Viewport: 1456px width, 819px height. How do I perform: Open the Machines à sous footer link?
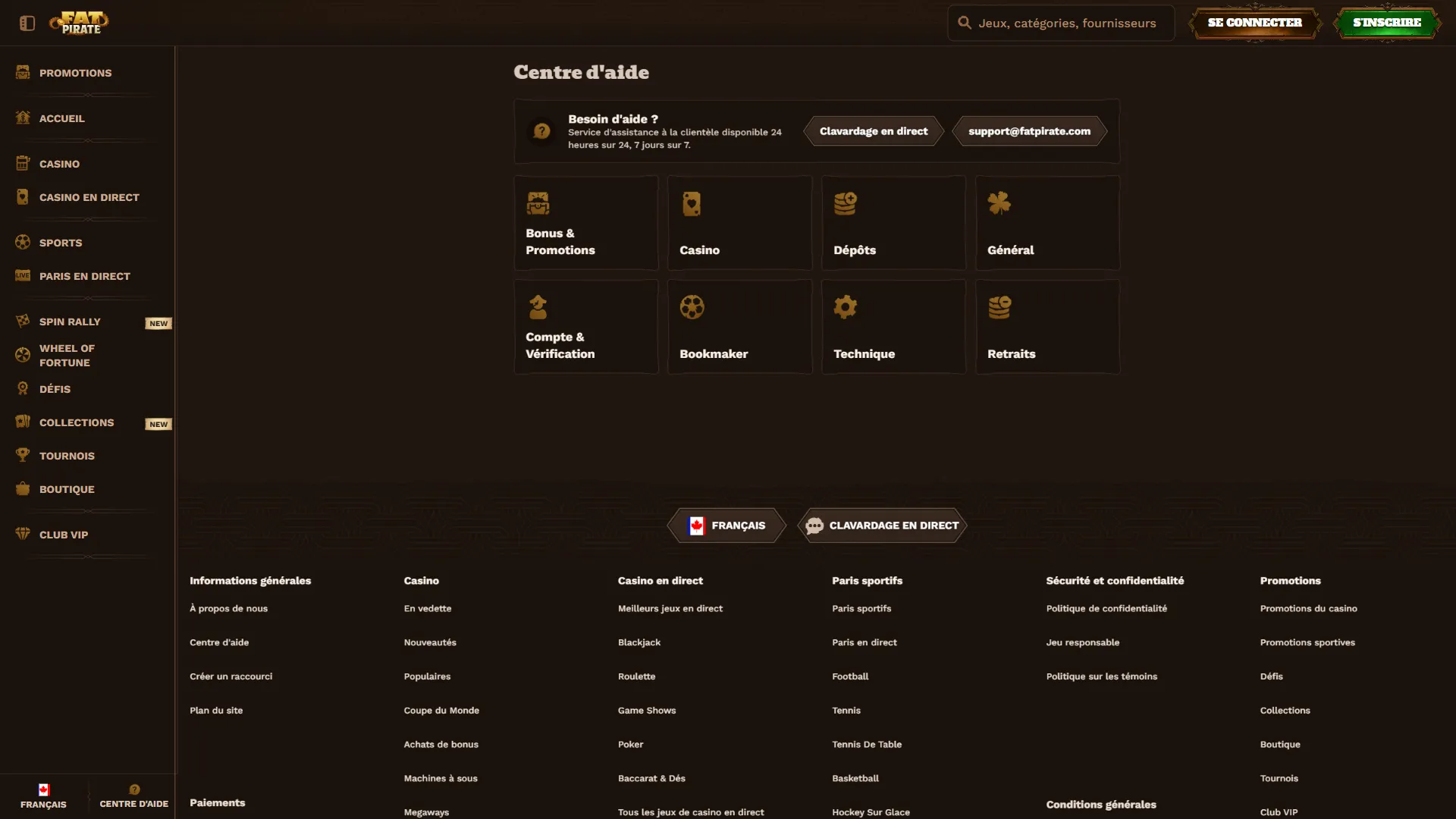441,778
